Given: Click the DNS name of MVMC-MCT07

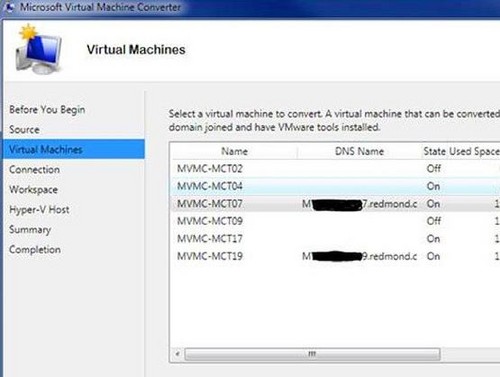Looking at the screenshot, I should click(x=359, y=204).
